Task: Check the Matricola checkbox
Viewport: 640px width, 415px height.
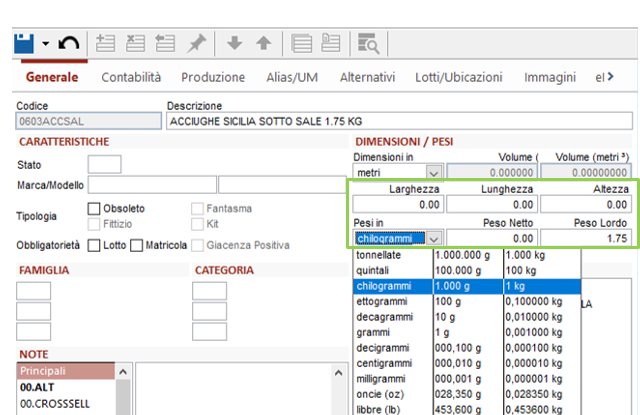Action: coord(138,245)
